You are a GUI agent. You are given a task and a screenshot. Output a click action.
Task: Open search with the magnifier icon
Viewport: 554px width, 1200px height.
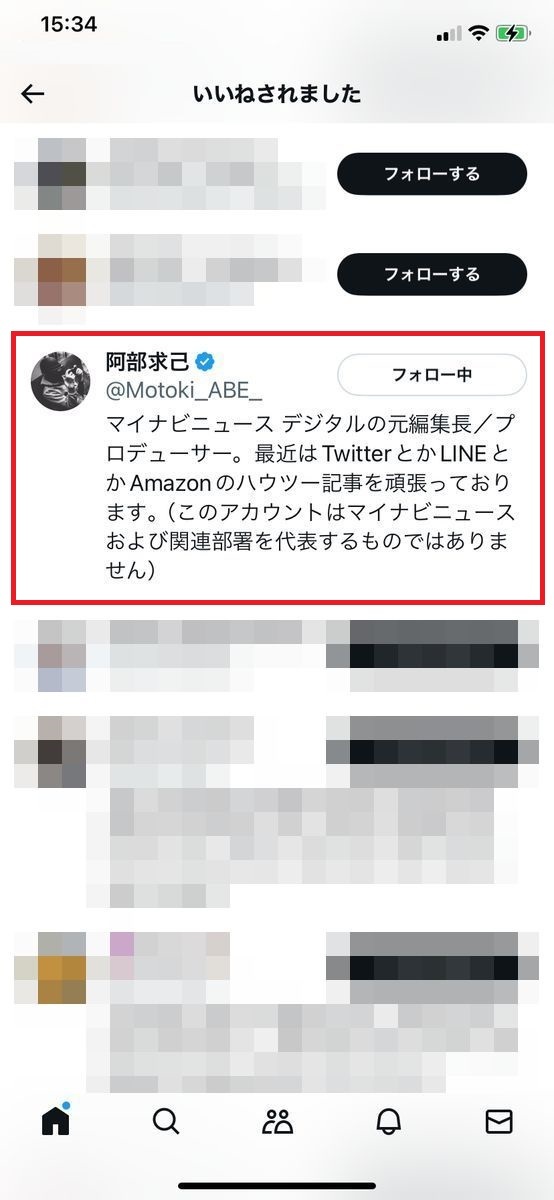[166, 1122]
